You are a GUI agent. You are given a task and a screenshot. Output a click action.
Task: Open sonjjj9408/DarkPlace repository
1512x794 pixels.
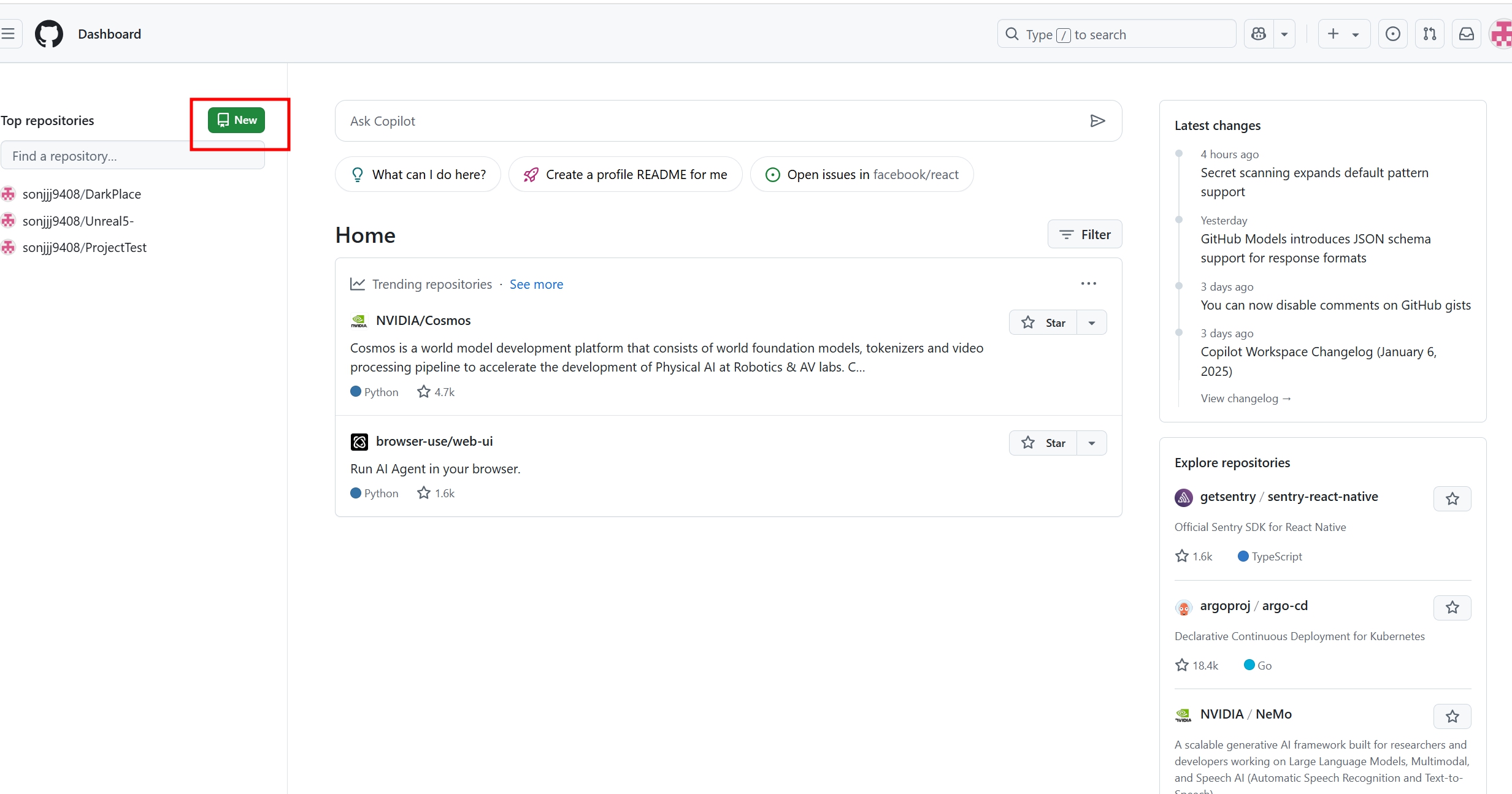click(82, 194)
